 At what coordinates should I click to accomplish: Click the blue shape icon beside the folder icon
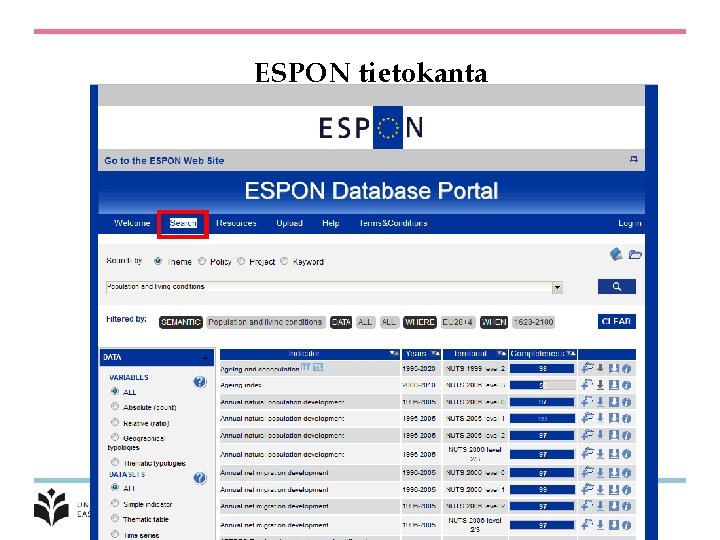tap(616, 254)
